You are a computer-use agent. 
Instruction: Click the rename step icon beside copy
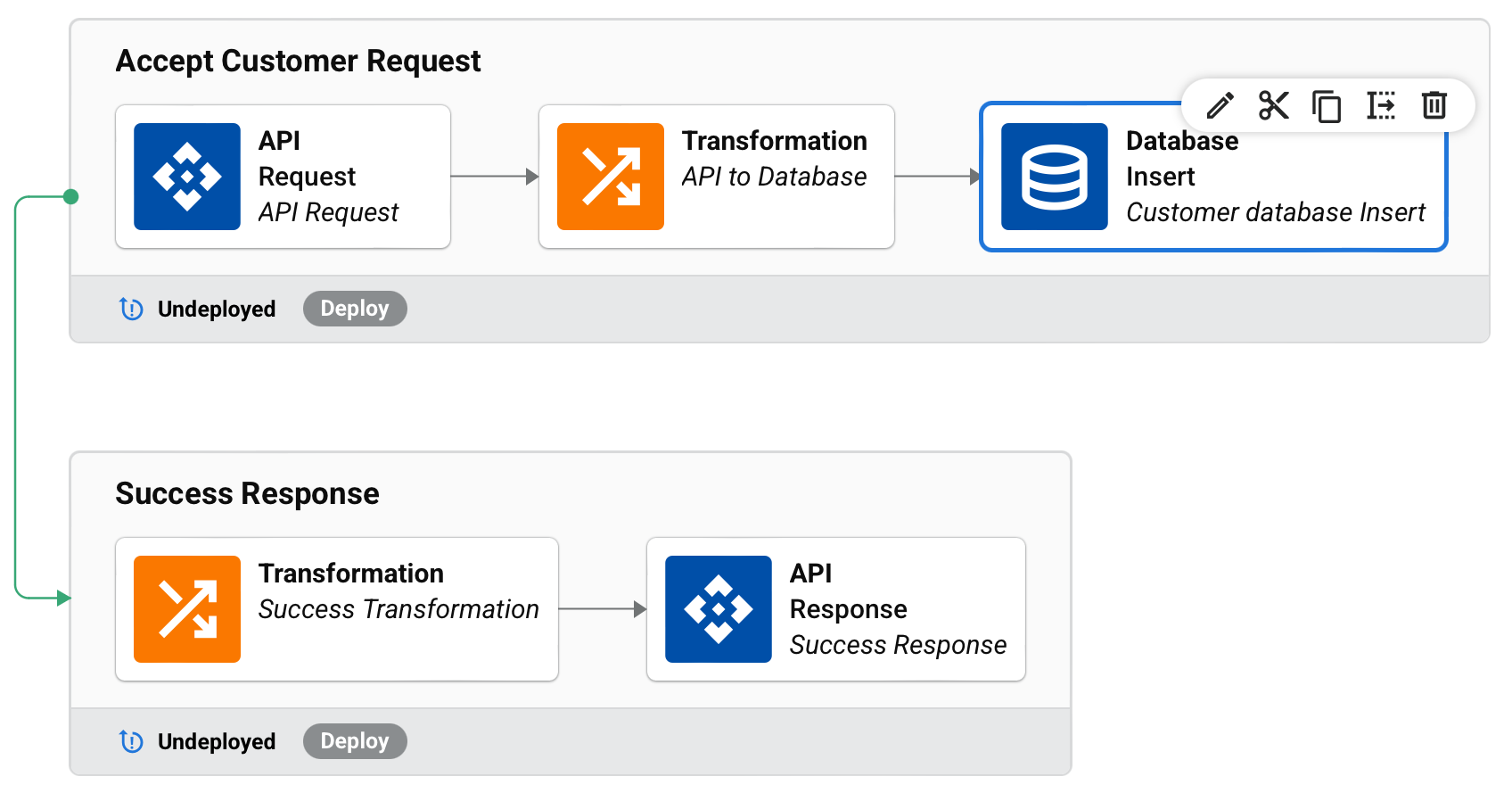(1380, 106)
